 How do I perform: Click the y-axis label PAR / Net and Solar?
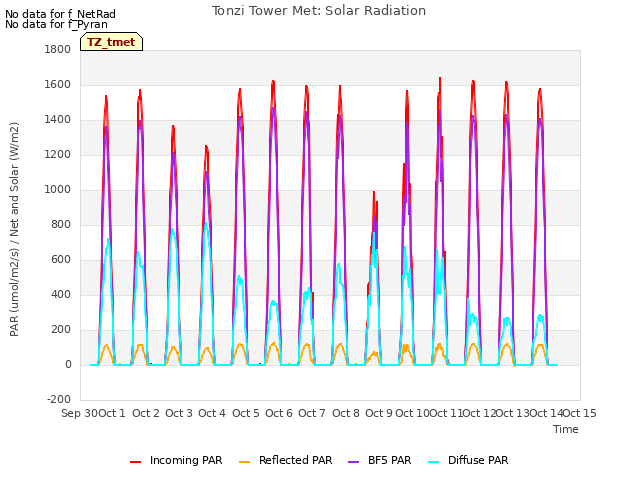pyautogui.click(x=14, y=229)
